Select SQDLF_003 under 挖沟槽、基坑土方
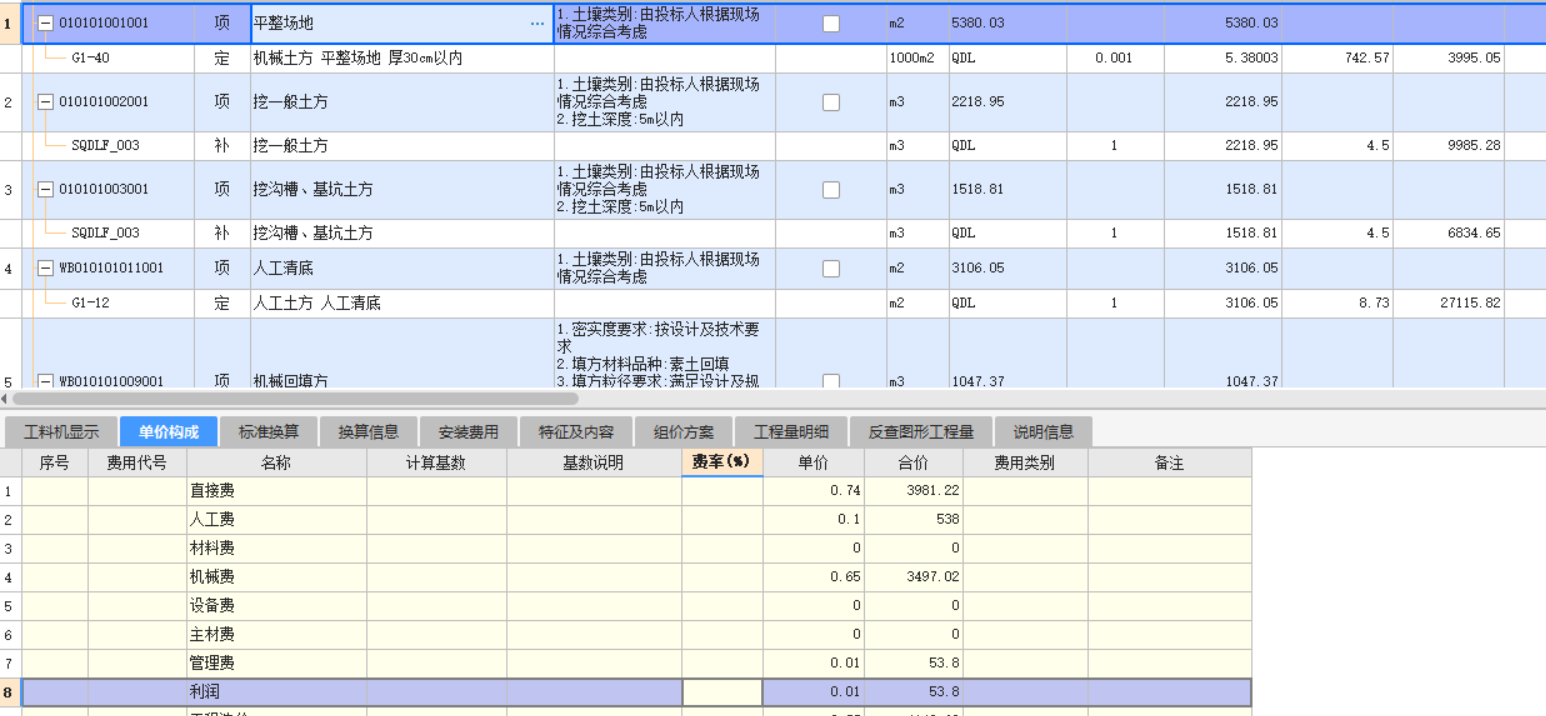The width and height of the screenshot is (1546, 716). [105, 233]
